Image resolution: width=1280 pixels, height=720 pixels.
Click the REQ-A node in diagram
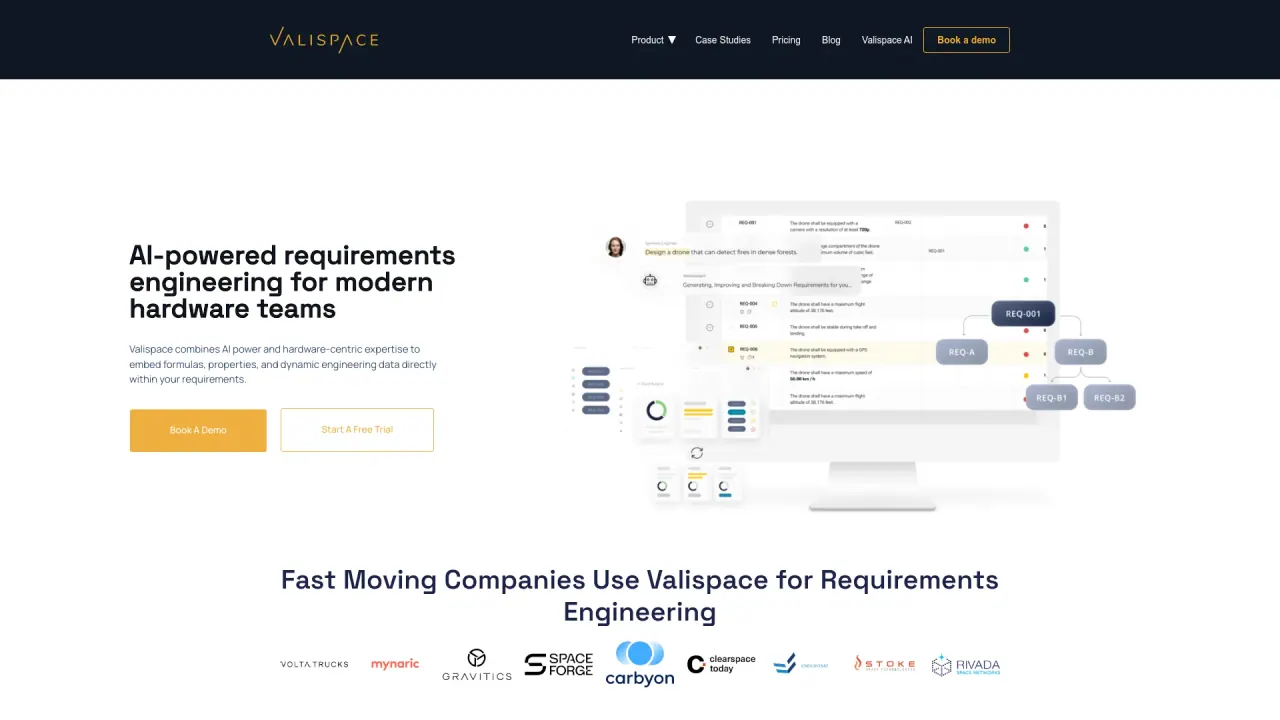(962, 352)
